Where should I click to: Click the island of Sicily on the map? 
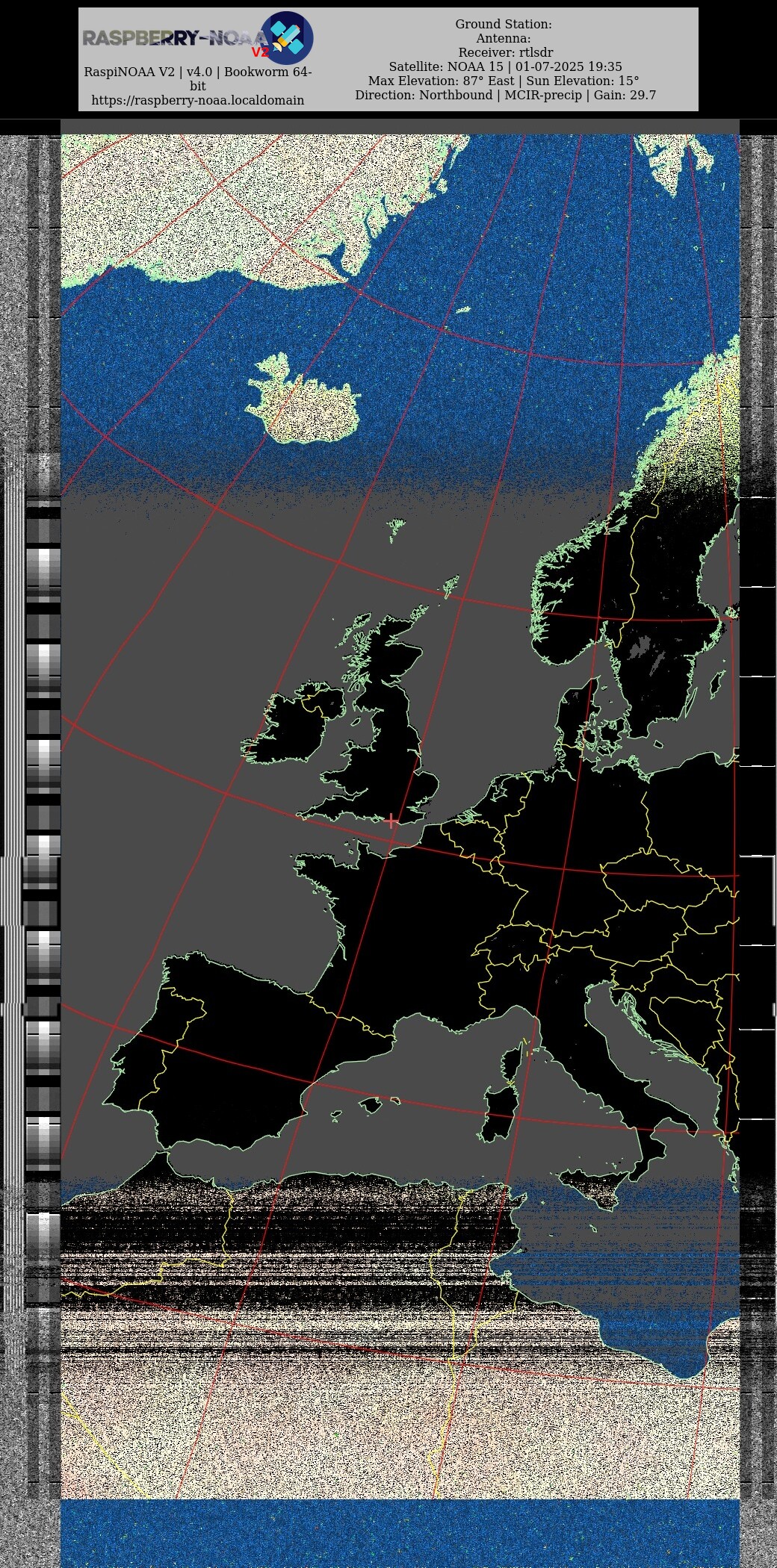coord(592,1189)
